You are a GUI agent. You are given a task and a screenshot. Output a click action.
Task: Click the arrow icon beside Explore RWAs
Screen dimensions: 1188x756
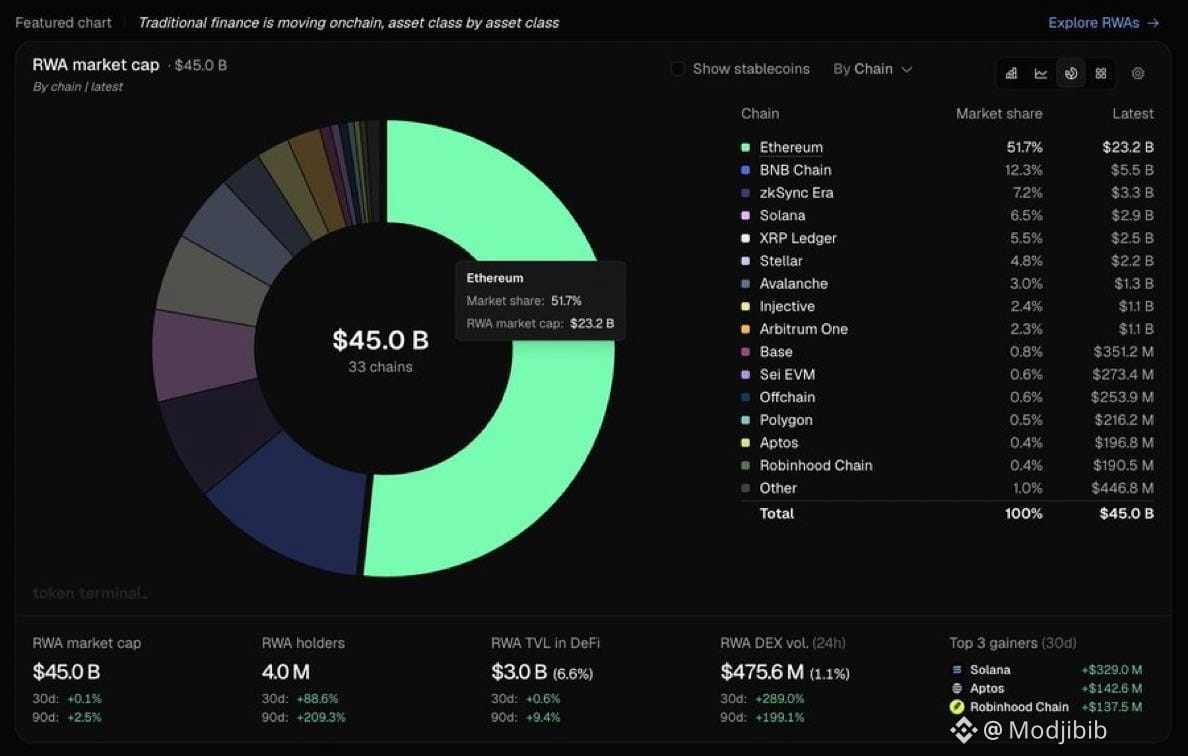(x=1153, y=23)
